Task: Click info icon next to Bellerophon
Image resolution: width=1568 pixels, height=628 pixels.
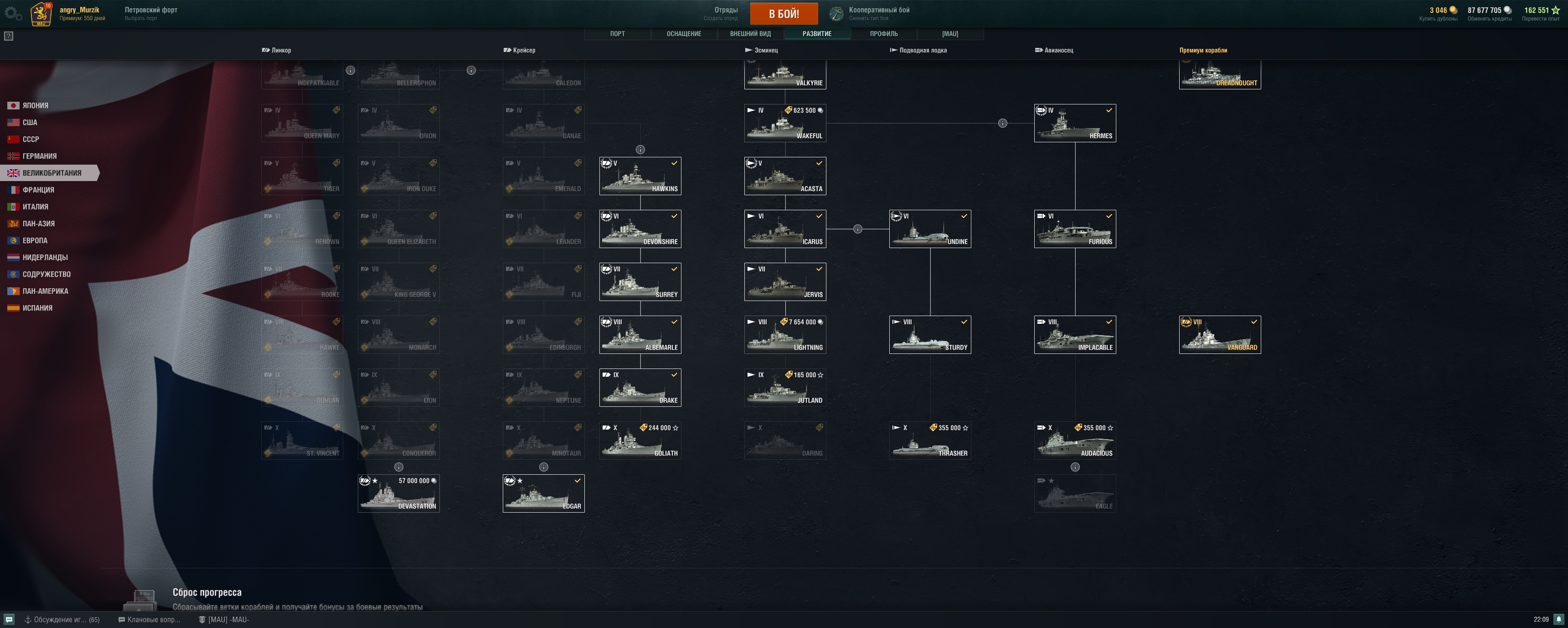Action: pos(471,70)
